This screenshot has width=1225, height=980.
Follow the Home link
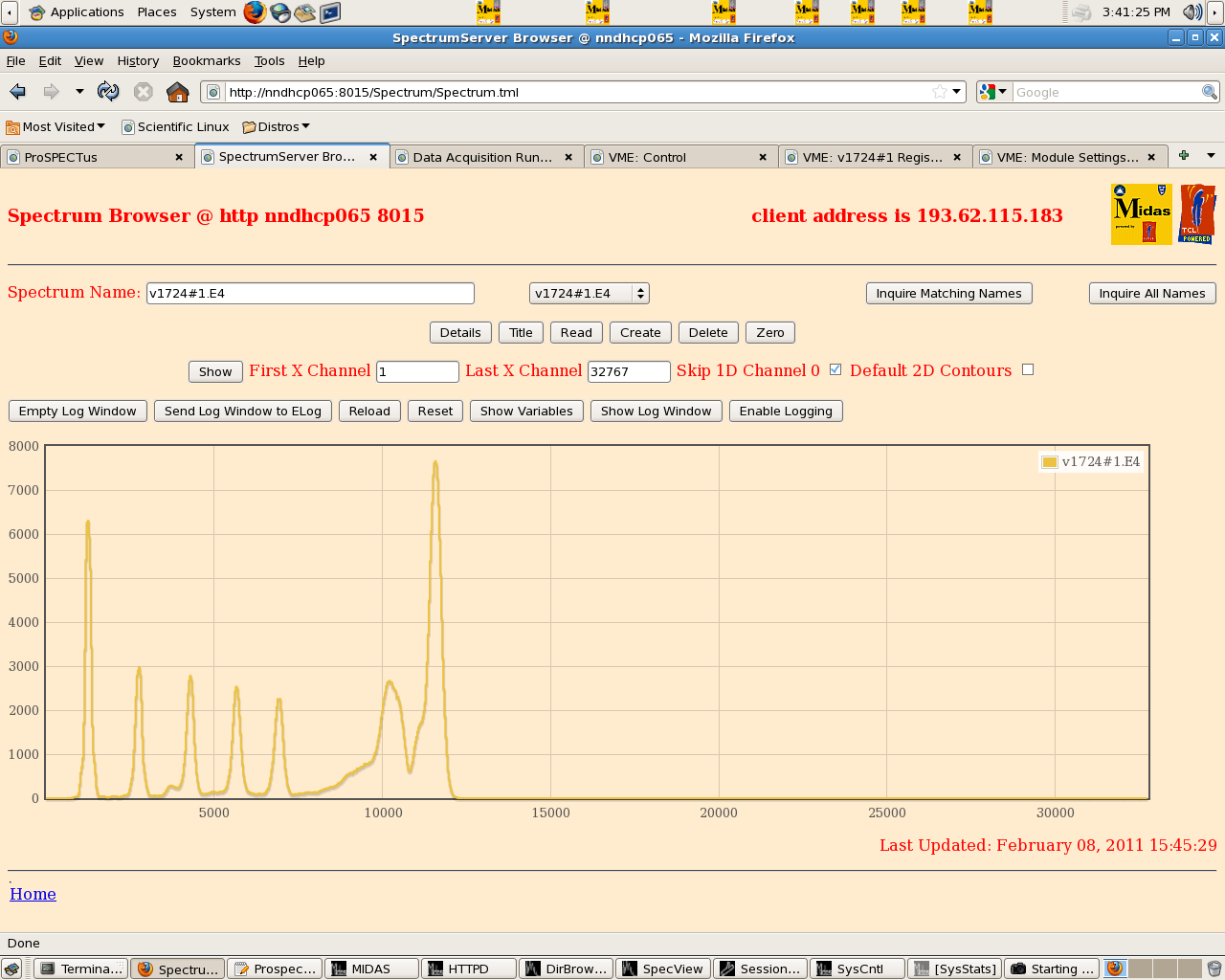coord(33,894)
